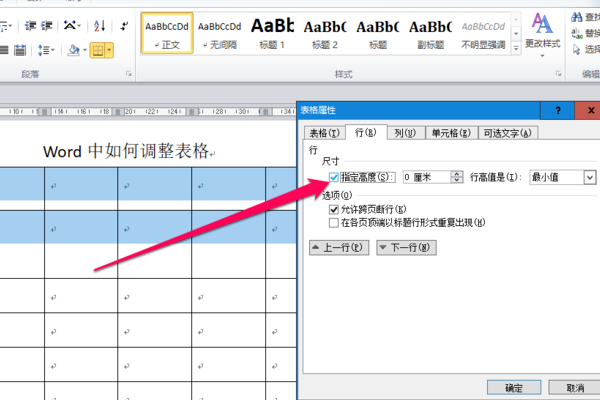
Task: Apply the 标题 style
Action: [378, 33]
